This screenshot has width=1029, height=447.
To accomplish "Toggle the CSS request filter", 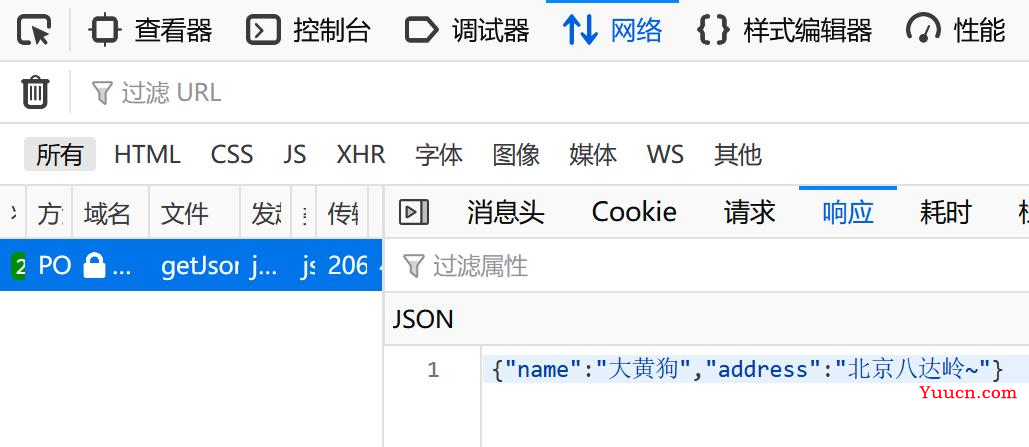I will pyautogui.click(x=232, y=155).
